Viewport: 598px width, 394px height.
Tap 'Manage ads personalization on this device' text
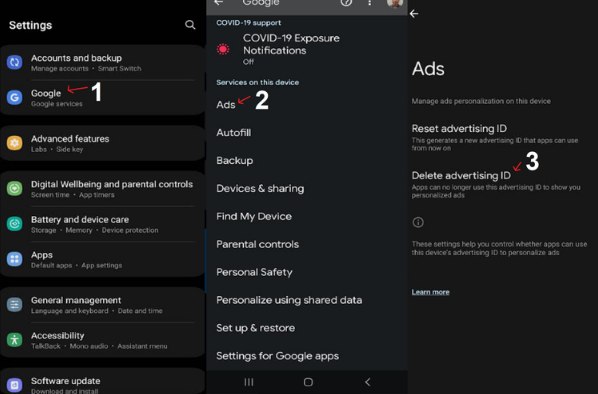click(x=481, y=101)
